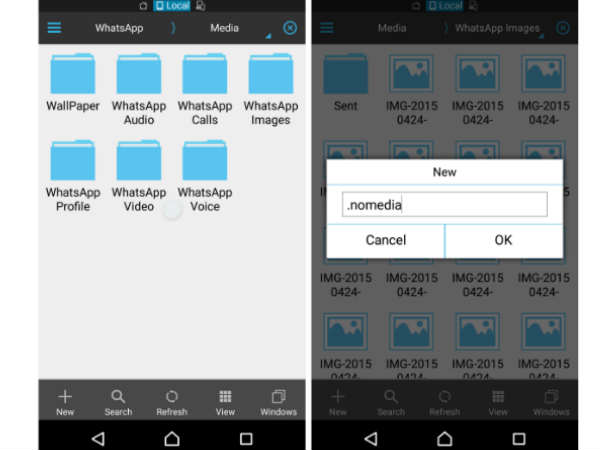Open the hamburger menu in left screen
The height and width of the screenshot is (450, 600).
click(53, 28)
